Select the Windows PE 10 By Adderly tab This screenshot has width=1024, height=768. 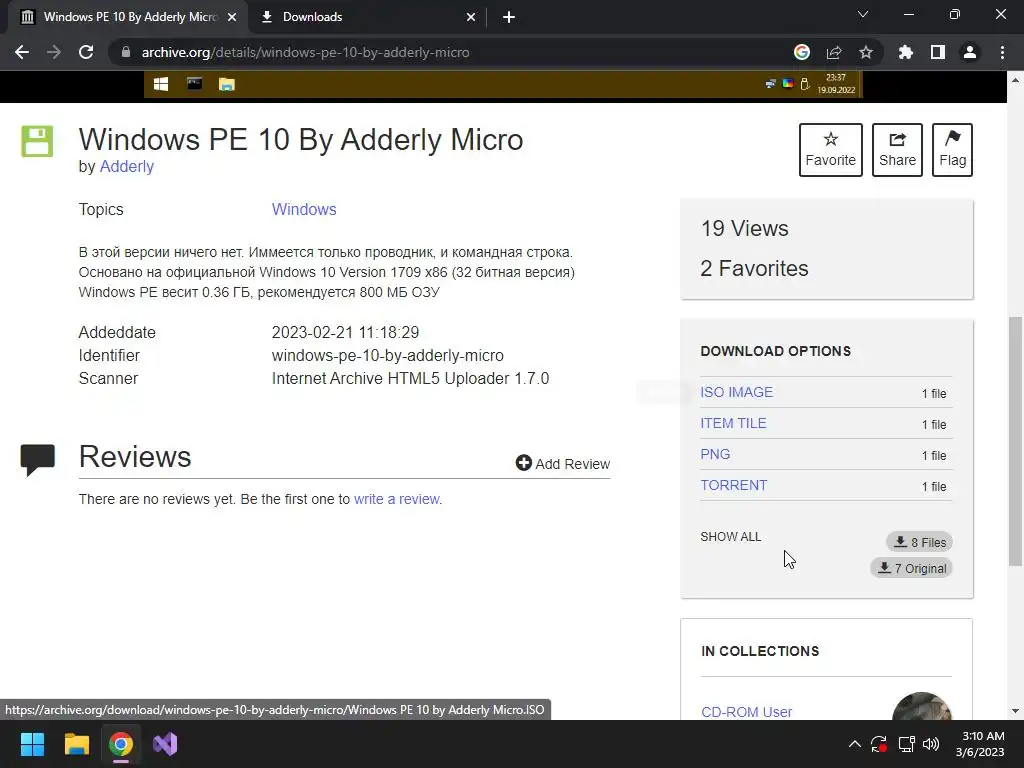click(x=129, y=17)
